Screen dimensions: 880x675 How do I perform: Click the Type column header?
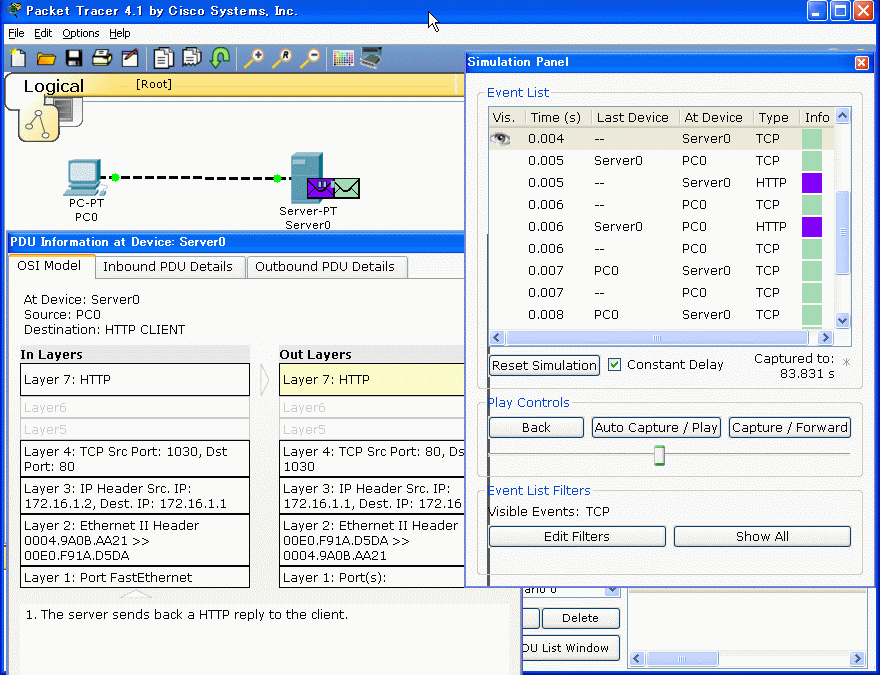click(x=774, y=117)
